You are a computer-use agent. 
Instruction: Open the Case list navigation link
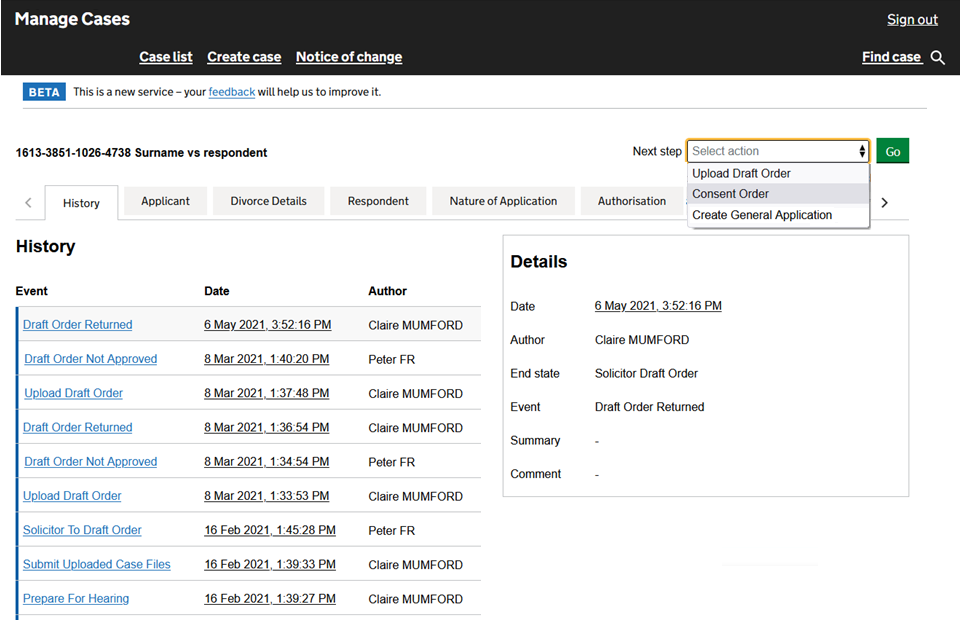point(166,57)
